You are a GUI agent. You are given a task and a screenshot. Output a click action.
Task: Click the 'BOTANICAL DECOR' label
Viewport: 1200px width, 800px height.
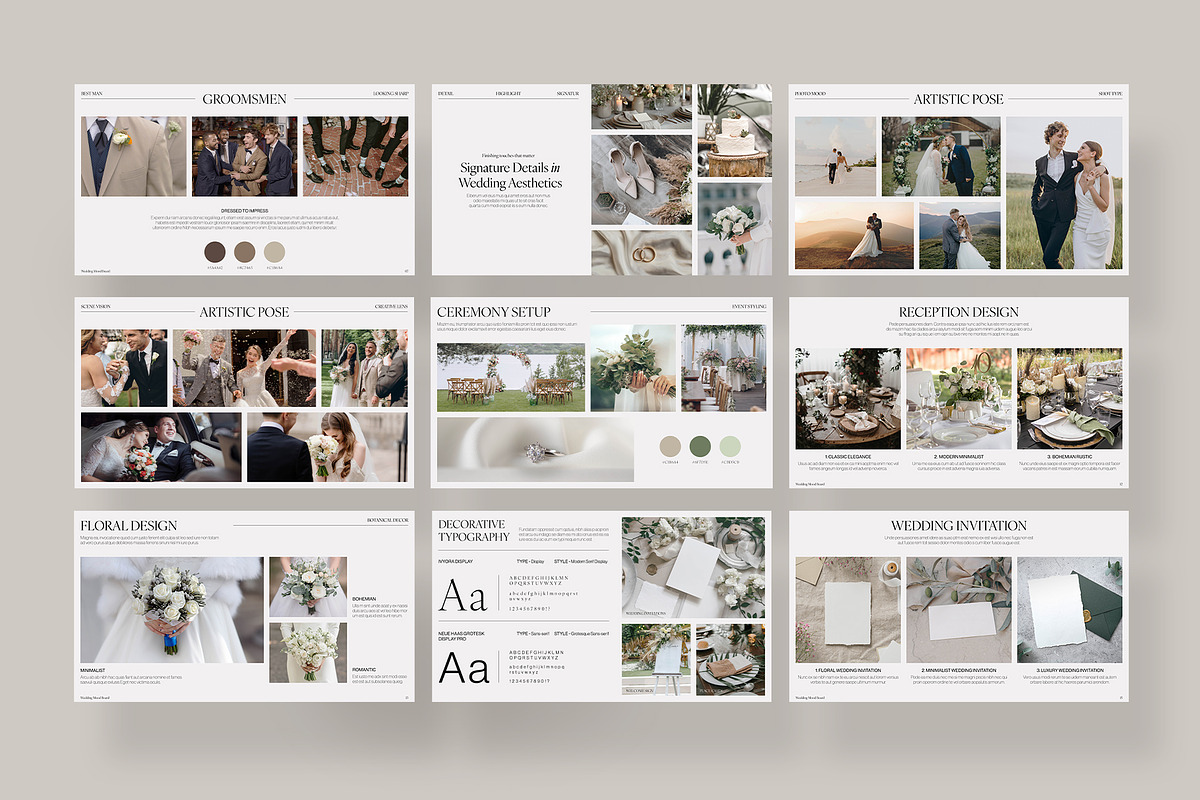click(x=387, y=520)
